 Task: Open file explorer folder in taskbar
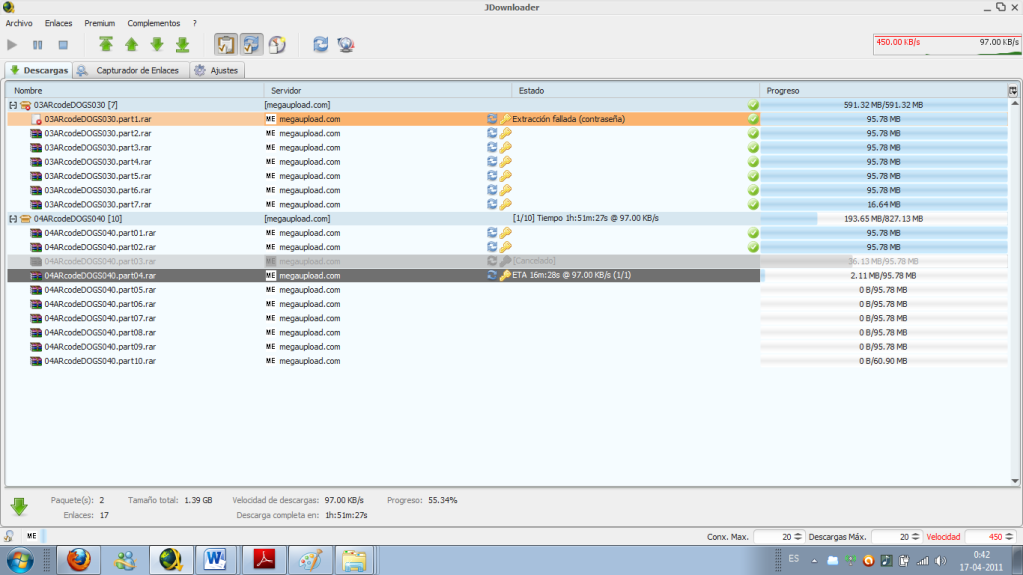pos(354,560)
